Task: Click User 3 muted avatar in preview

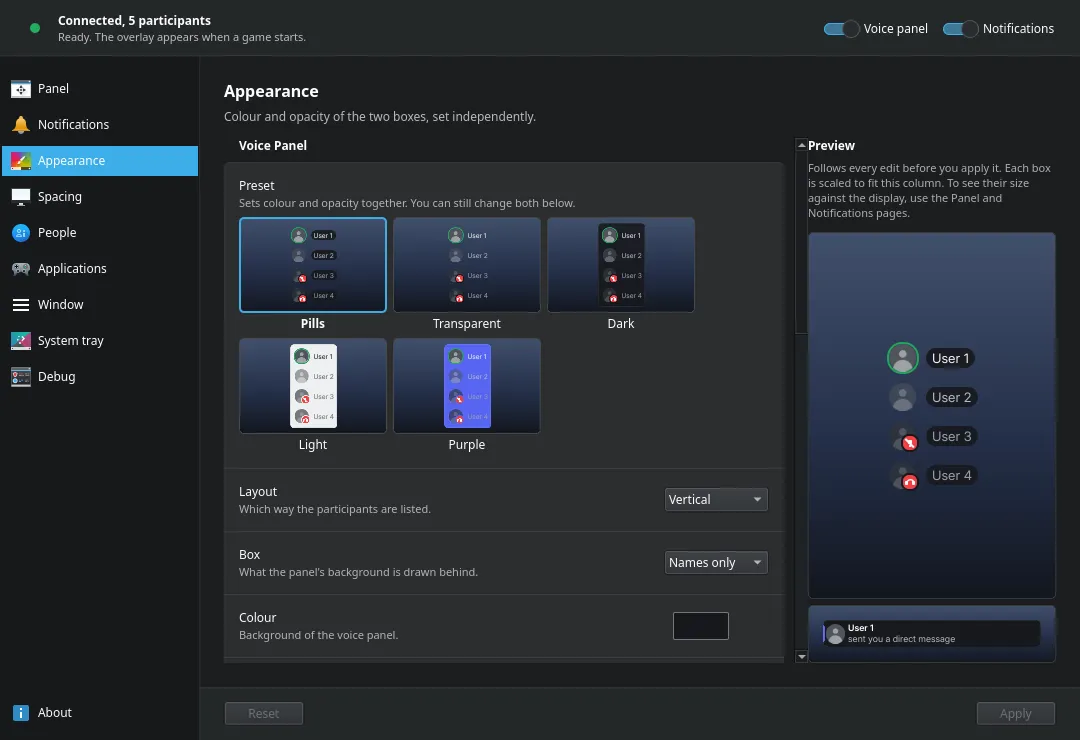Action: click(904, 438)
